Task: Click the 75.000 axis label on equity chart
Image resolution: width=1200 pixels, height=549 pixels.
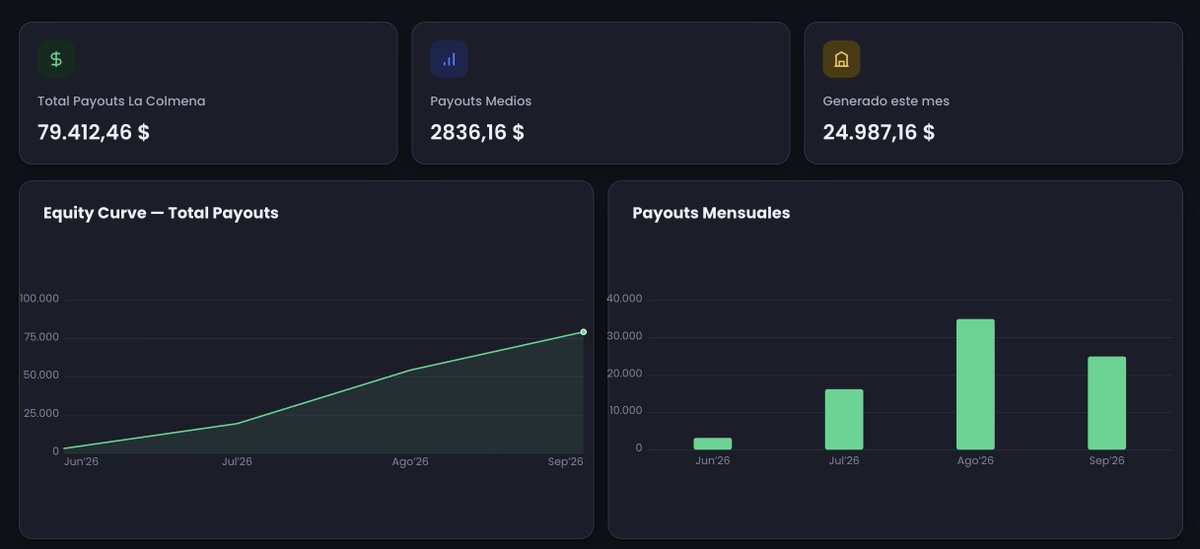Action: coord(42,337)
